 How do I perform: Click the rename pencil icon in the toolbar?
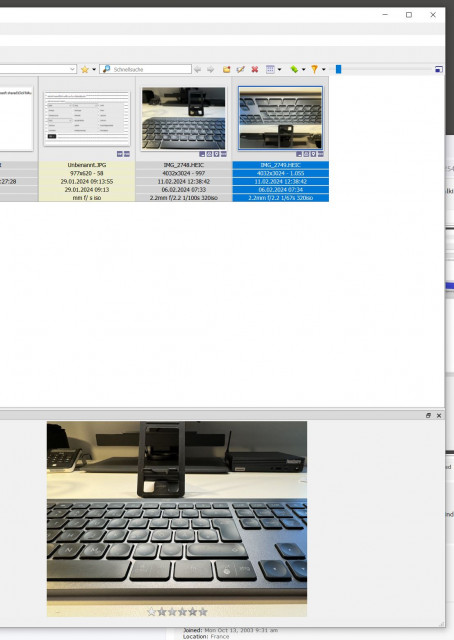240,69
